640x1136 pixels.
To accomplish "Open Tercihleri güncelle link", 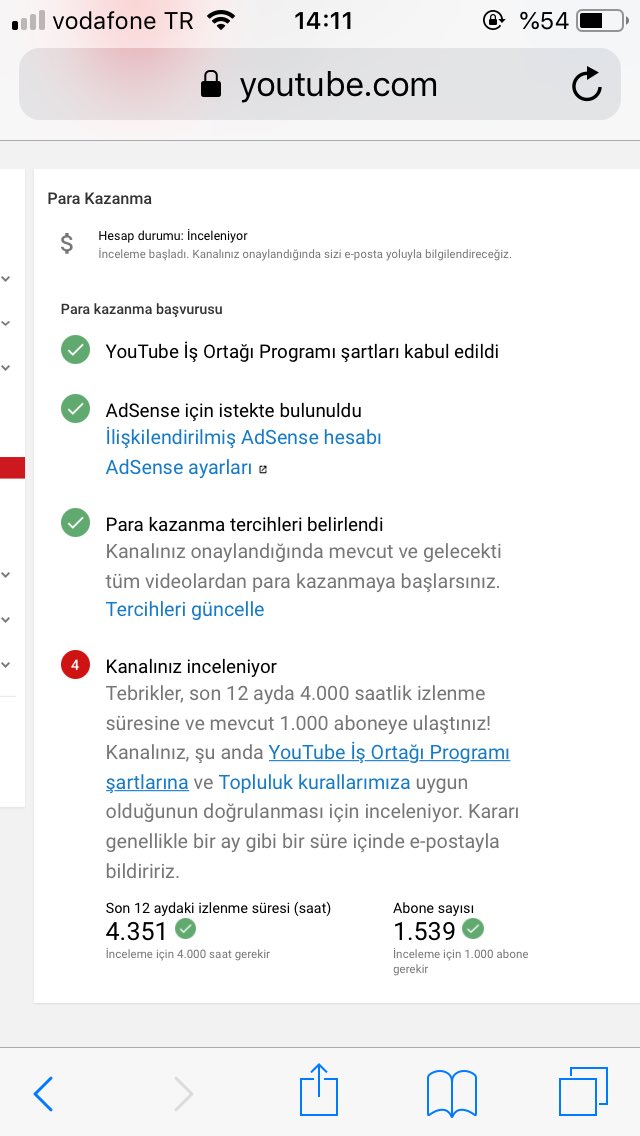I will 185,609.
